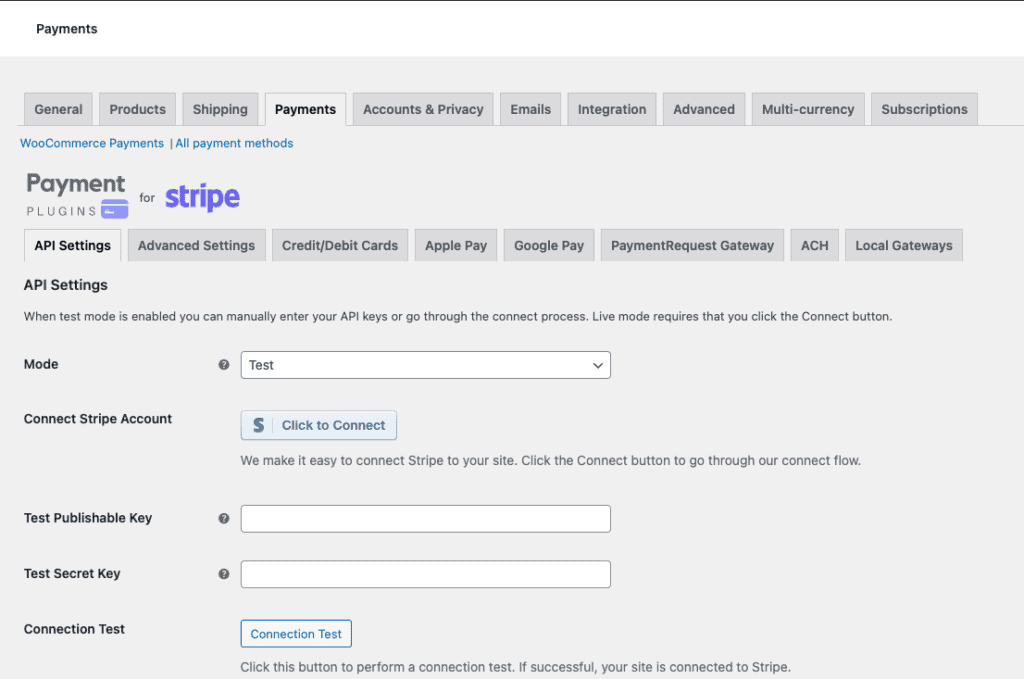The image size is (1024, 679).
Task: Select the Local Gateways tab
Action: pyautogui.click(x=904, y=245)
